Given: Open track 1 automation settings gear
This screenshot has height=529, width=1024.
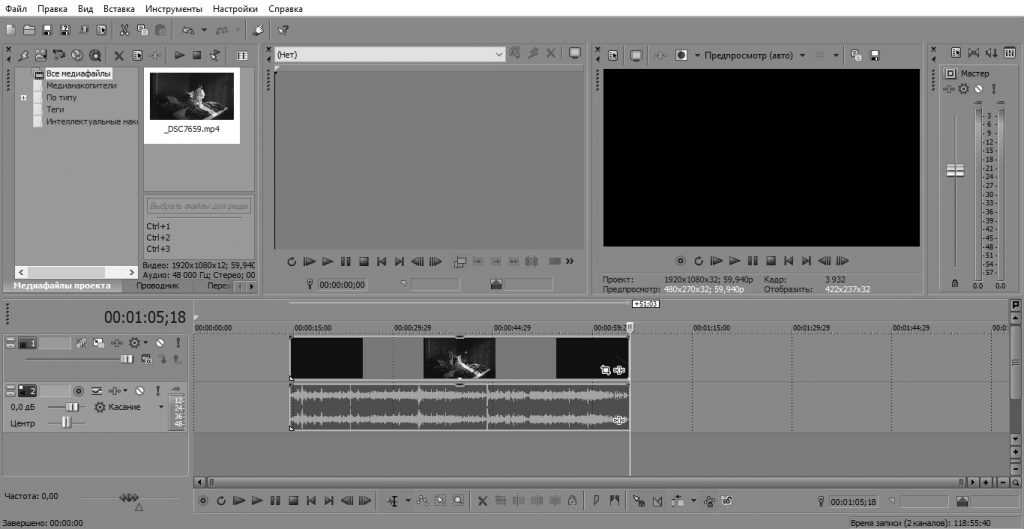Looking at the screenshot, I should [135, 342].
